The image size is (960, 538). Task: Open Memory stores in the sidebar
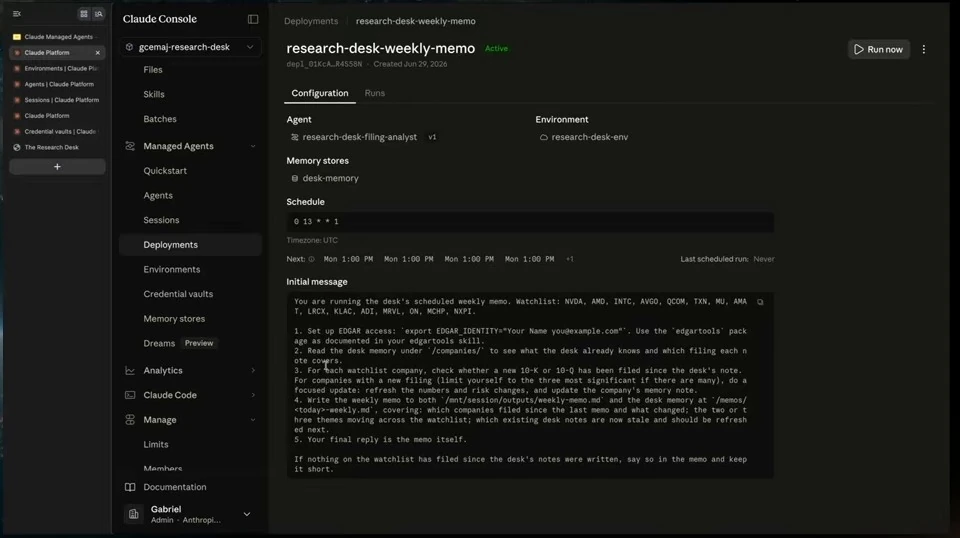174,319
